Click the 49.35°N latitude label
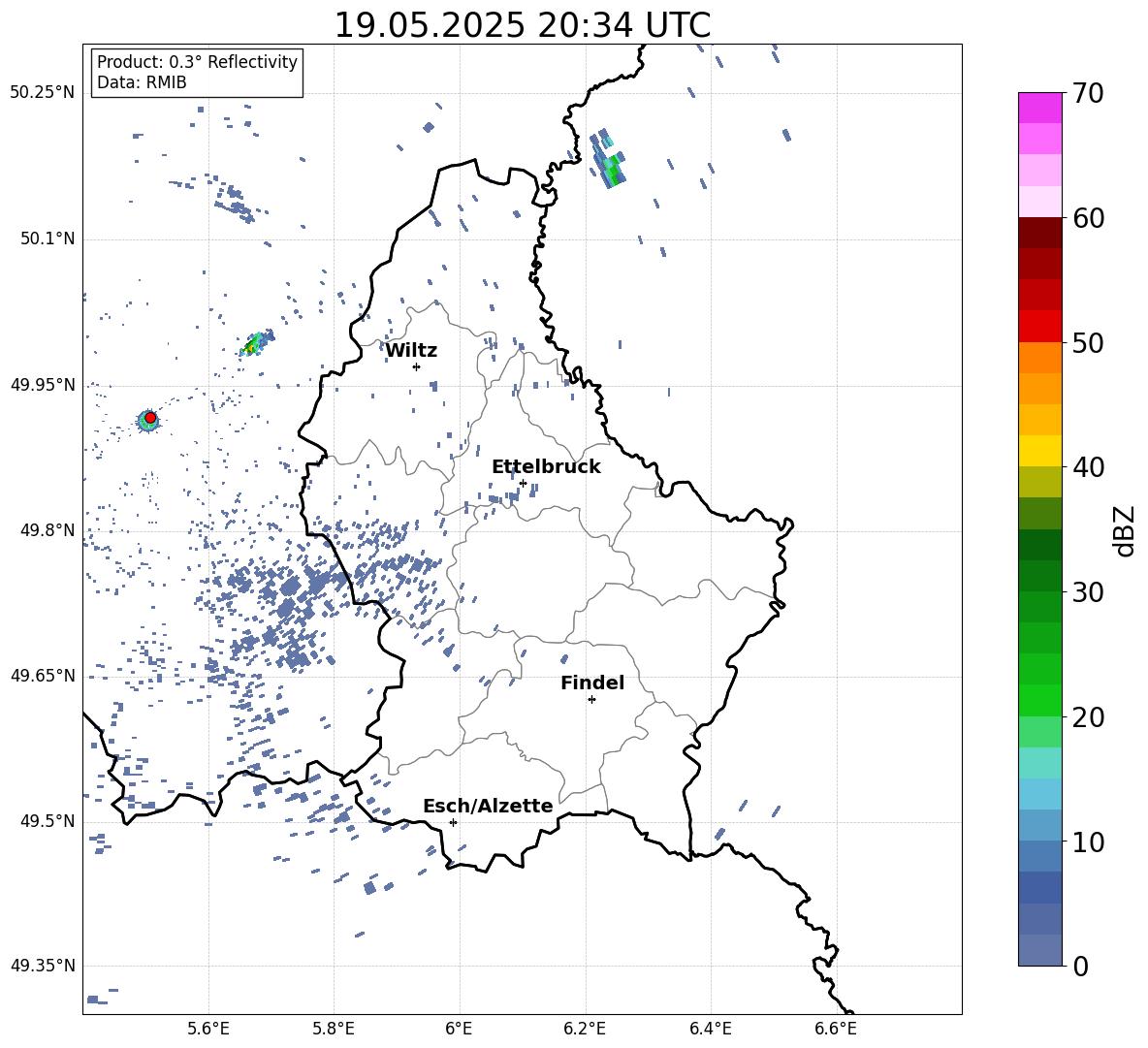 (42, 966)
